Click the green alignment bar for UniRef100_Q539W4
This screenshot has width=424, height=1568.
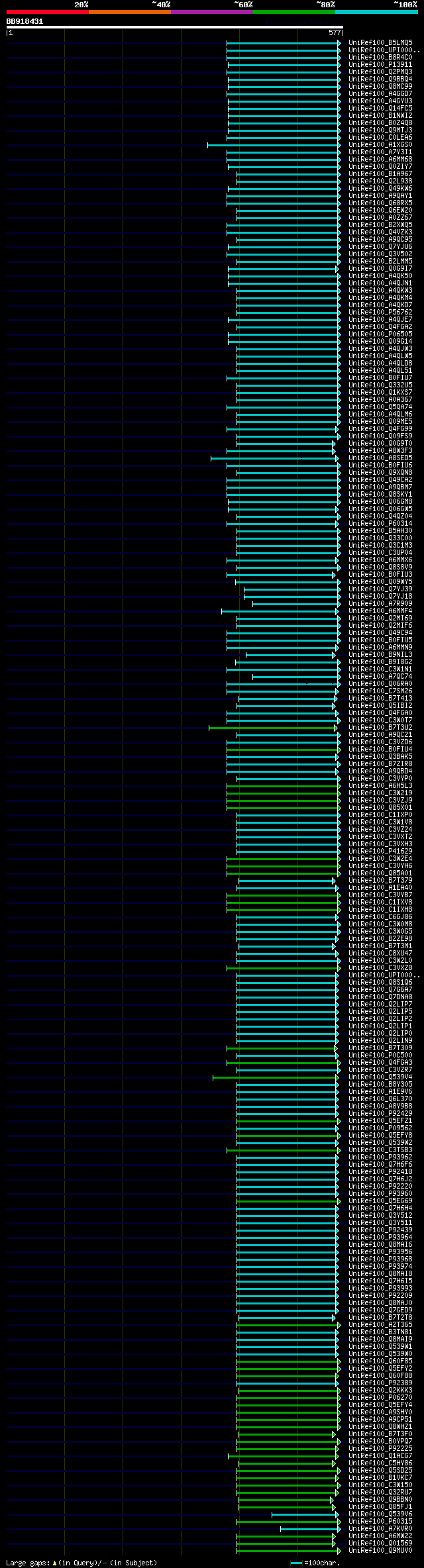coord(275,1077)
